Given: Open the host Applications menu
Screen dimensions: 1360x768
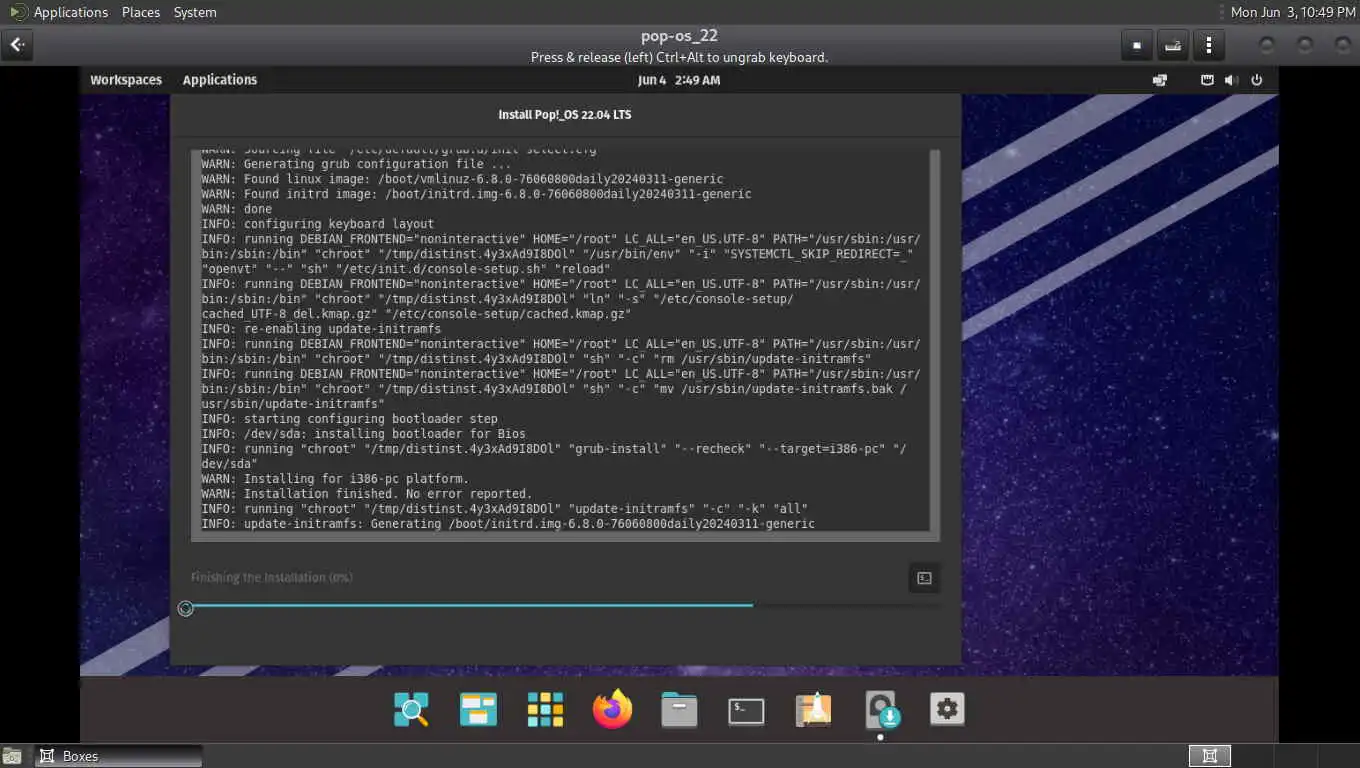Looking at the screenshot, I should pos(71,12).
